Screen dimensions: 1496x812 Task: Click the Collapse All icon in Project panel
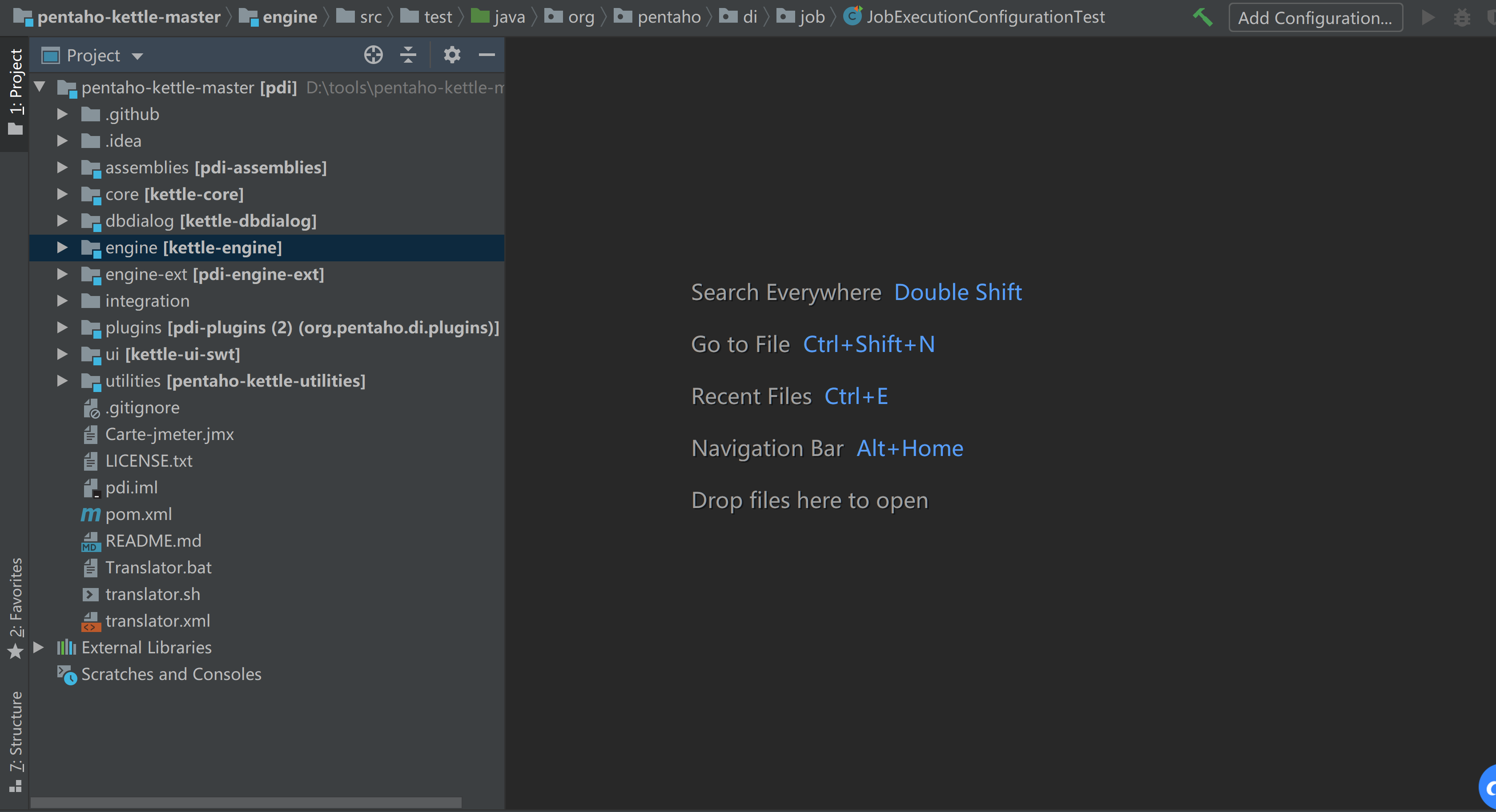407,55
